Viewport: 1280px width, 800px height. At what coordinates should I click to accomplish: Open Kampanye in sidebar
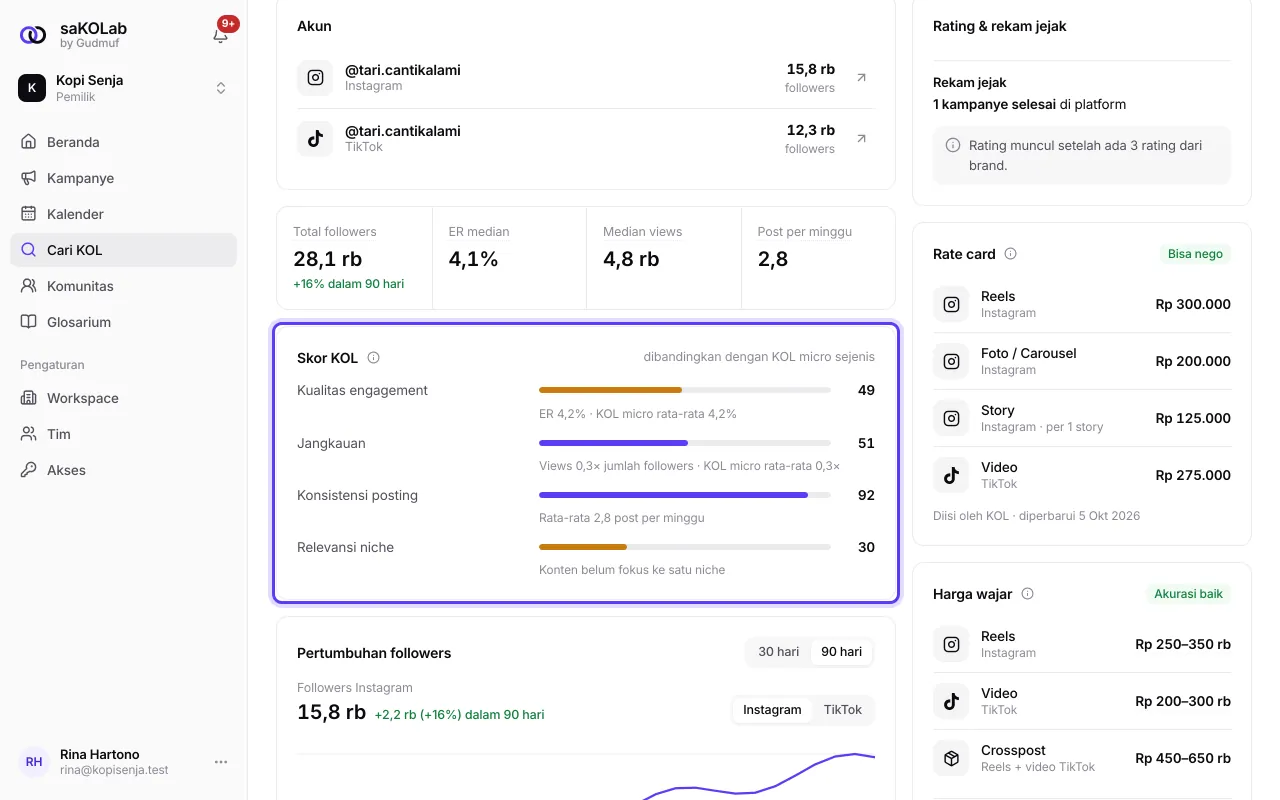coord(123,178)
